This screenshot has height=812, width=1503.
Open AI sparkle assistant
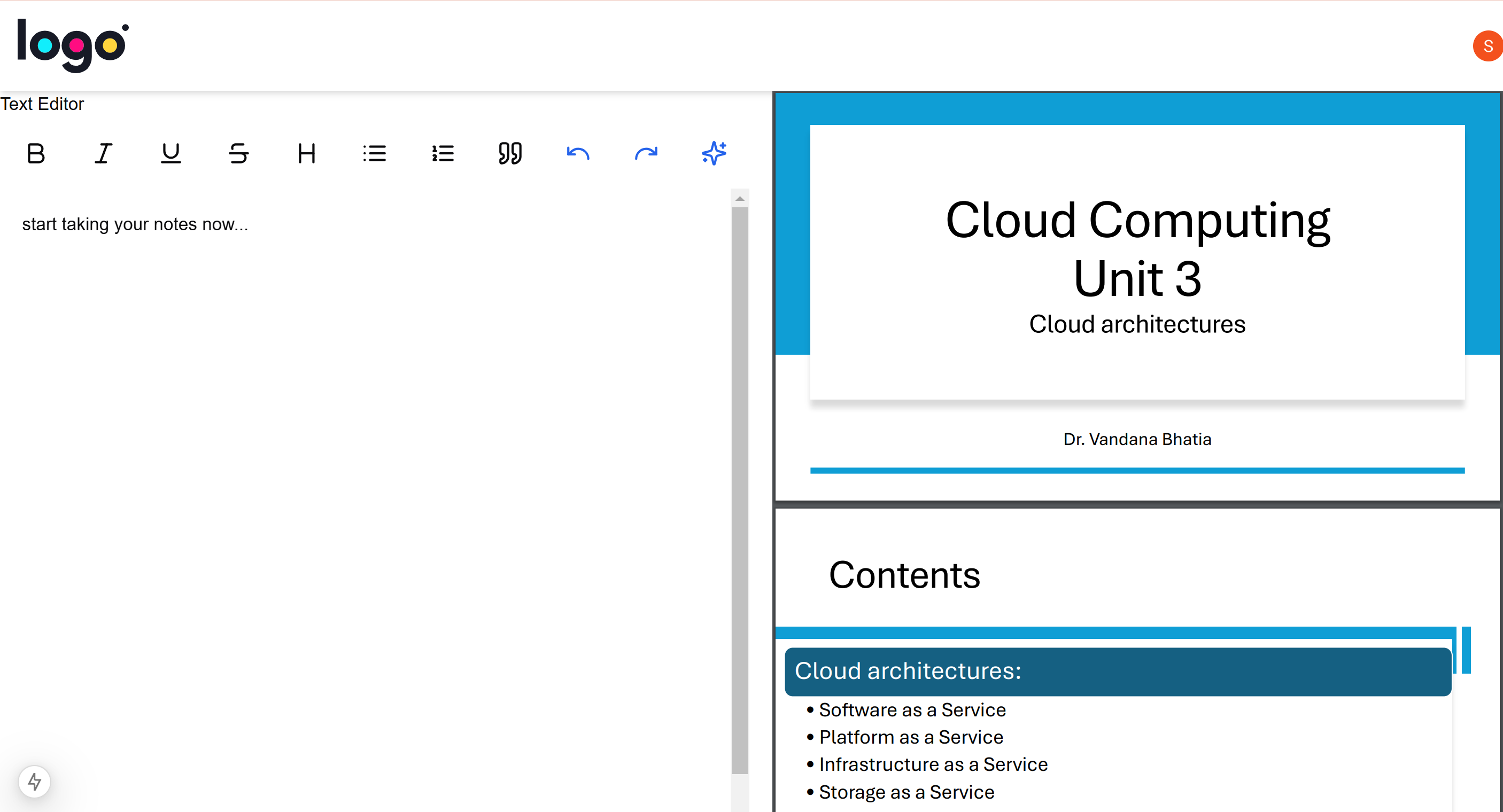[x=714, y=153]
